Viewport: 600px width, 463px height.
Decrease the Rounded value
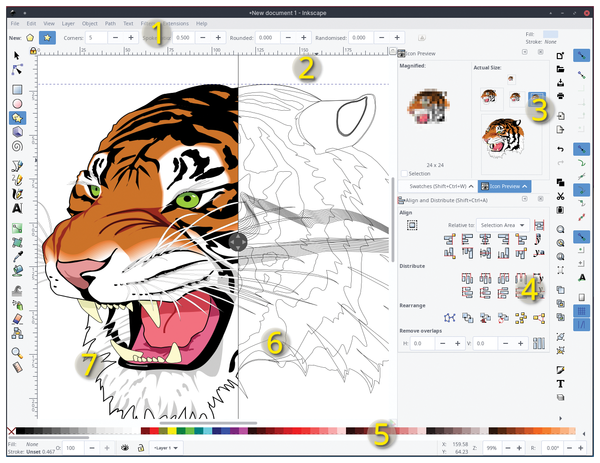pos(289,37)
